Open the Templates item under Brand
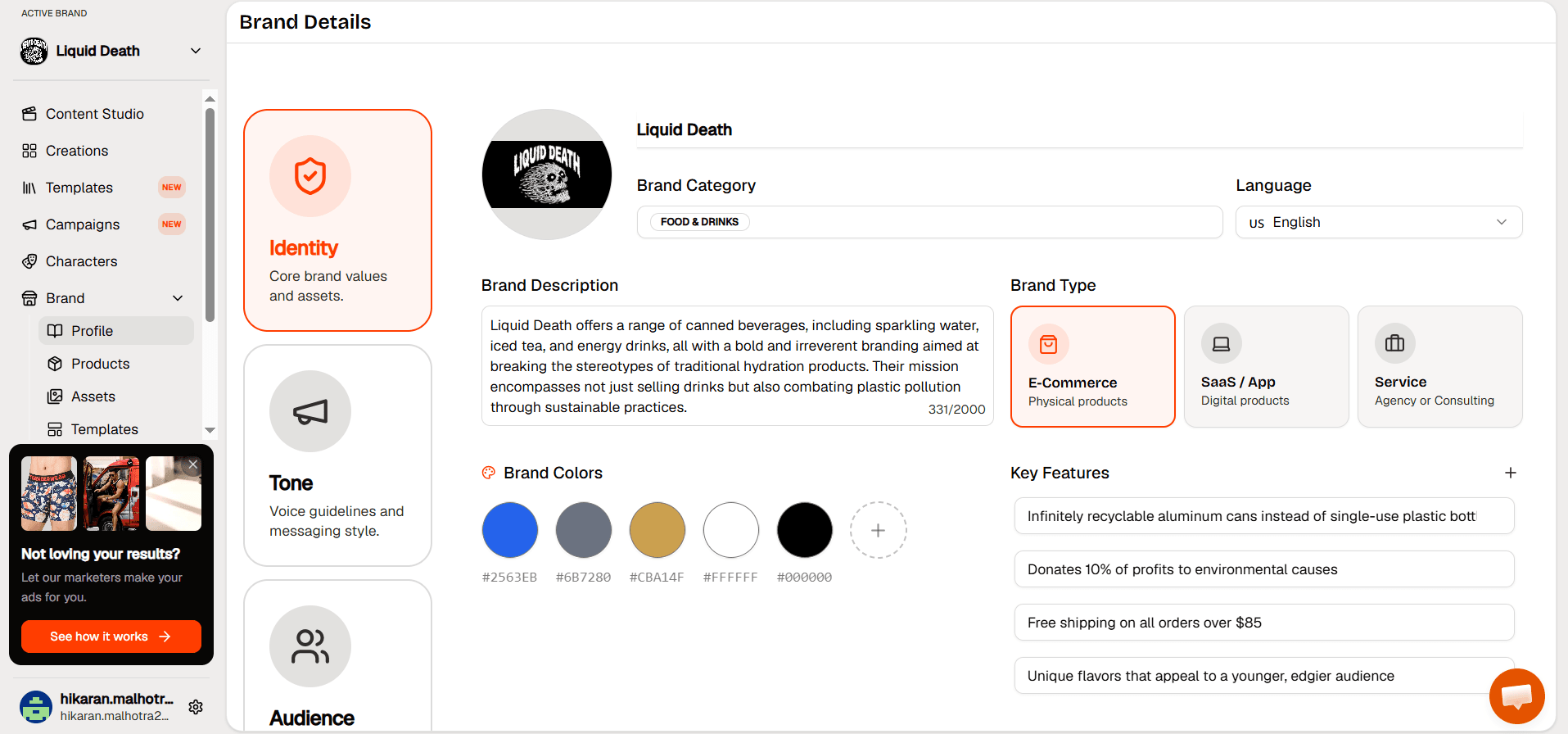1568x734 pixels. [116, 429]
